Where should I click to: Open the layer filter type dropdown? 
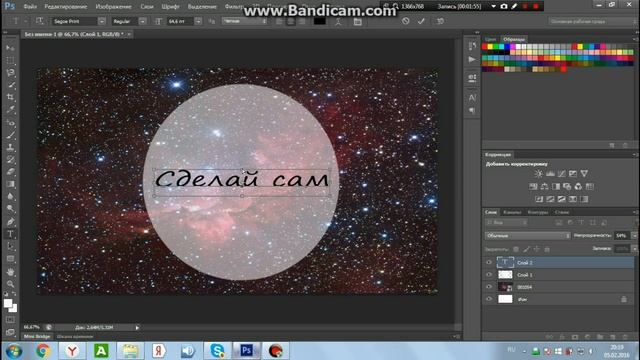pos(506,222)
